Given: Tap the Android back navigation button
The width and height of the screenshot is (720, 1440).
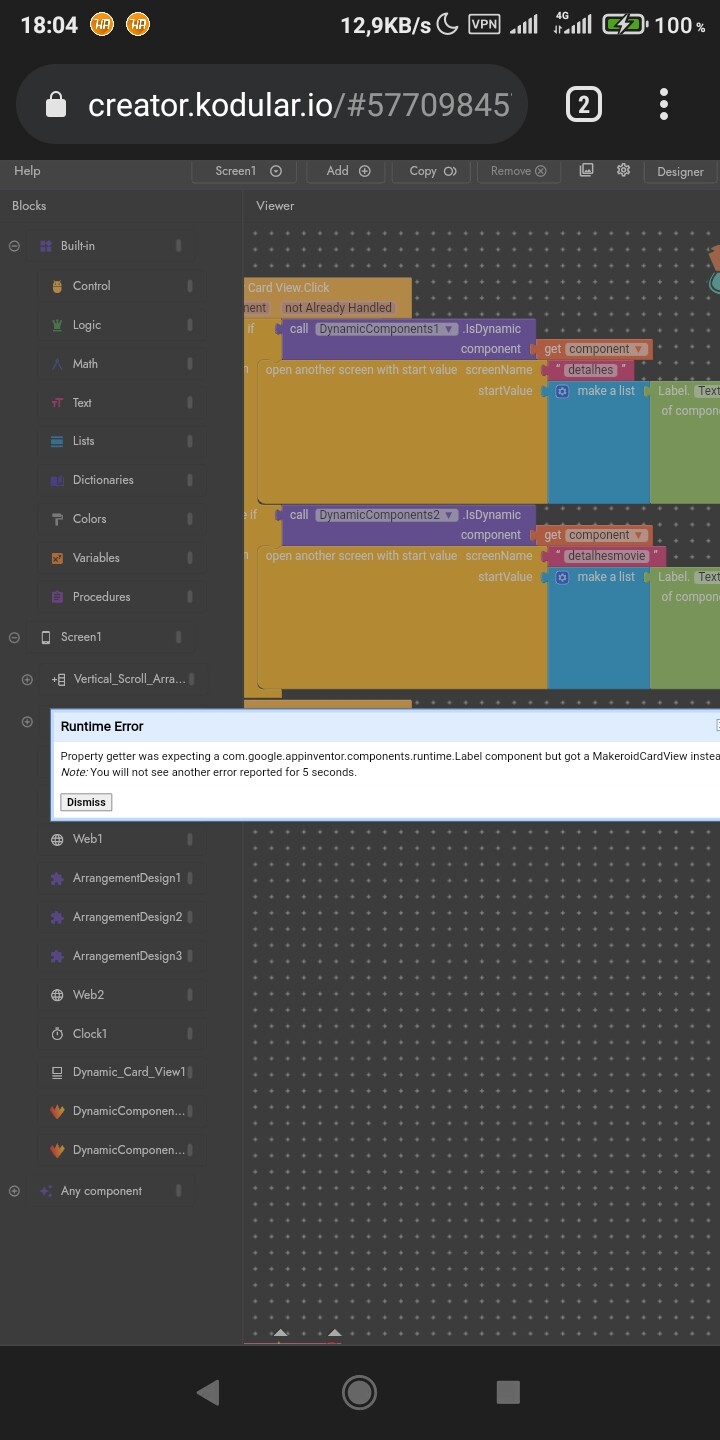Looking at the screenshot, I should 208,1392.
